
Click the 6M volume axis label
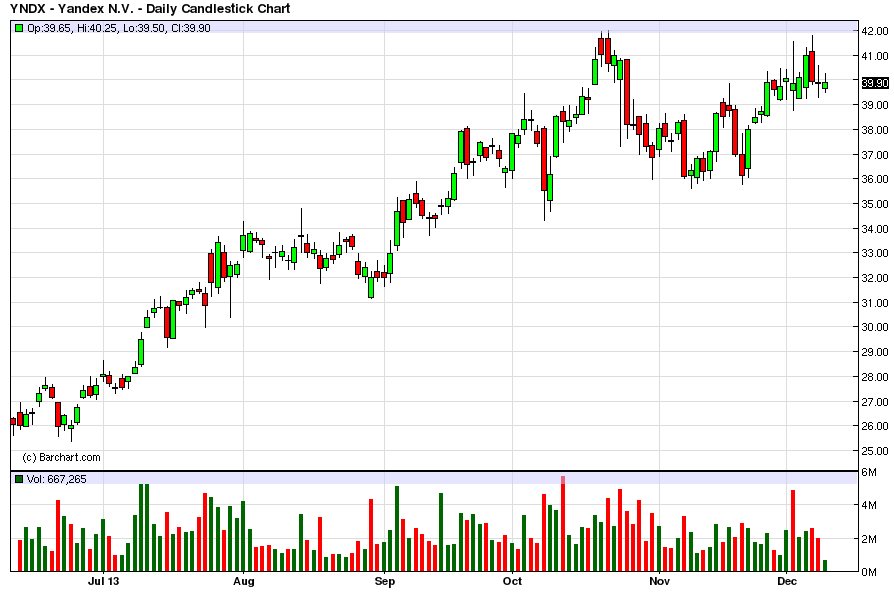click(x=869, y=472)
